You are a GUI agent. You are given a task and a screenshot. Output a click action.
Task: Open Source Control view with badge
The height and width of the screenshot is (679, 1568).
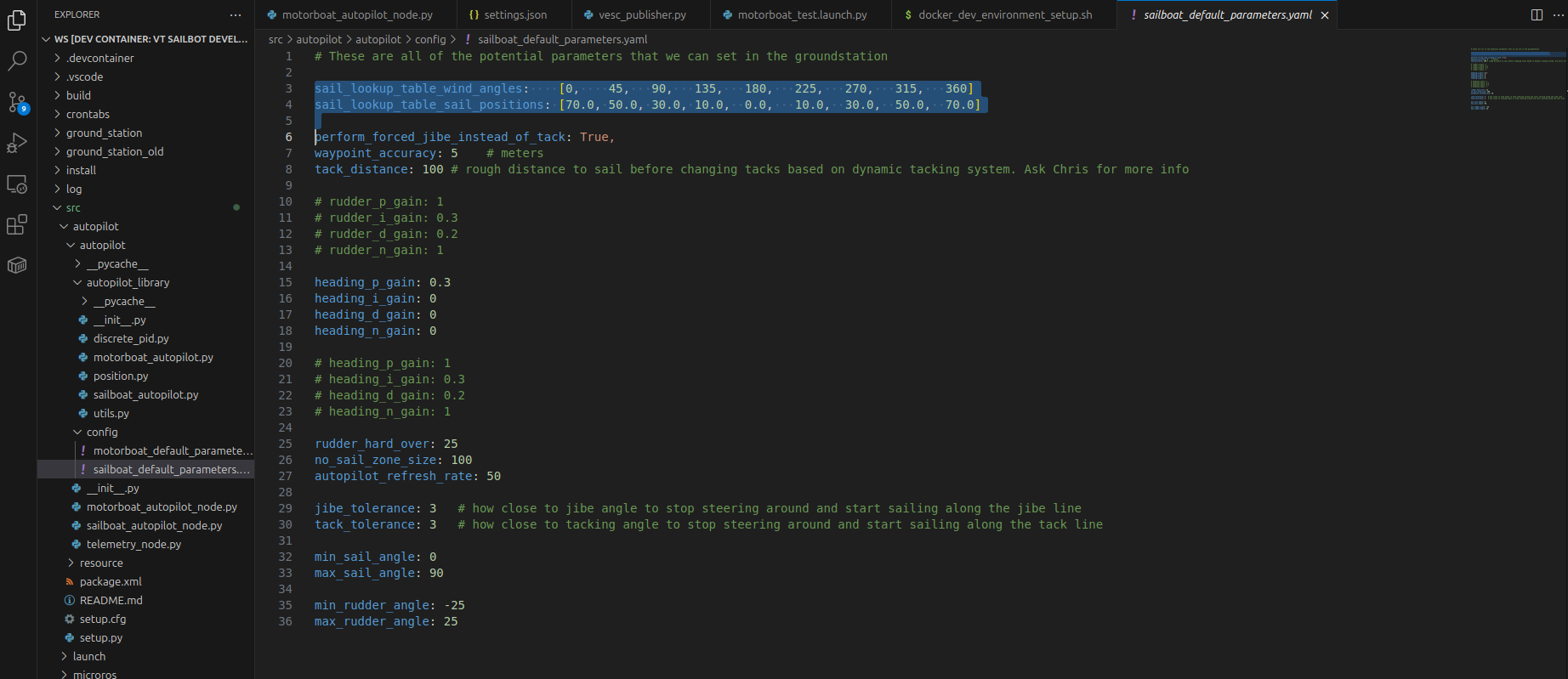point(17,102)
